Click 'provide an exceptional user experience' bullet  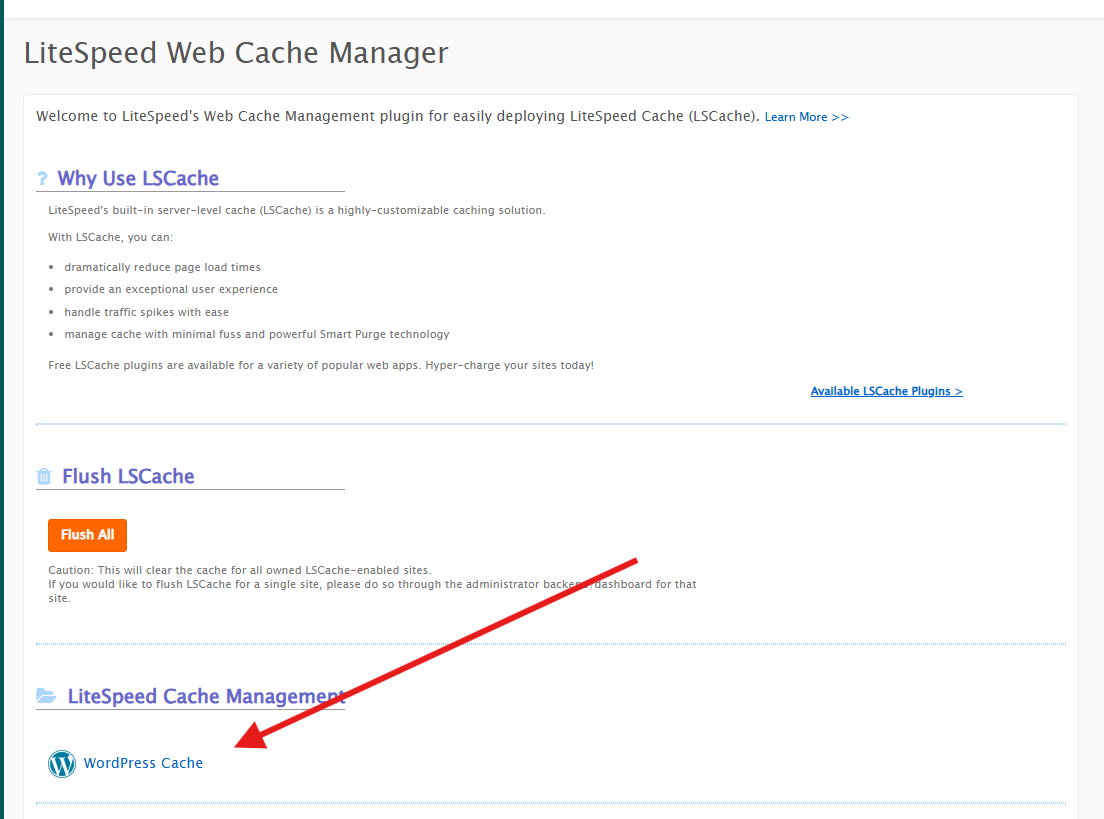[171, 289]
